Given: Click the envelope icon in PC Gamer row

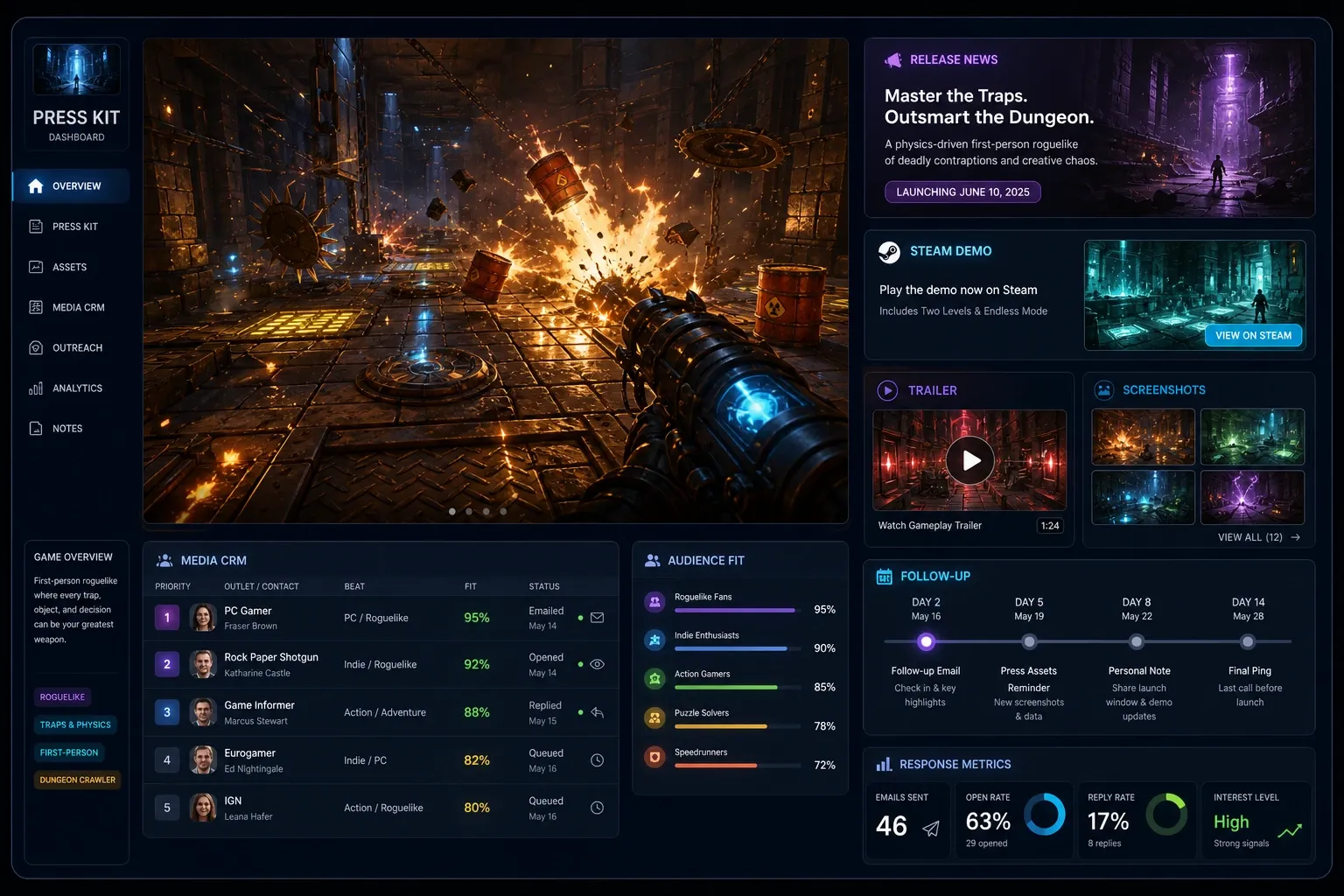Looking at the screenshot, I should 598,618.
